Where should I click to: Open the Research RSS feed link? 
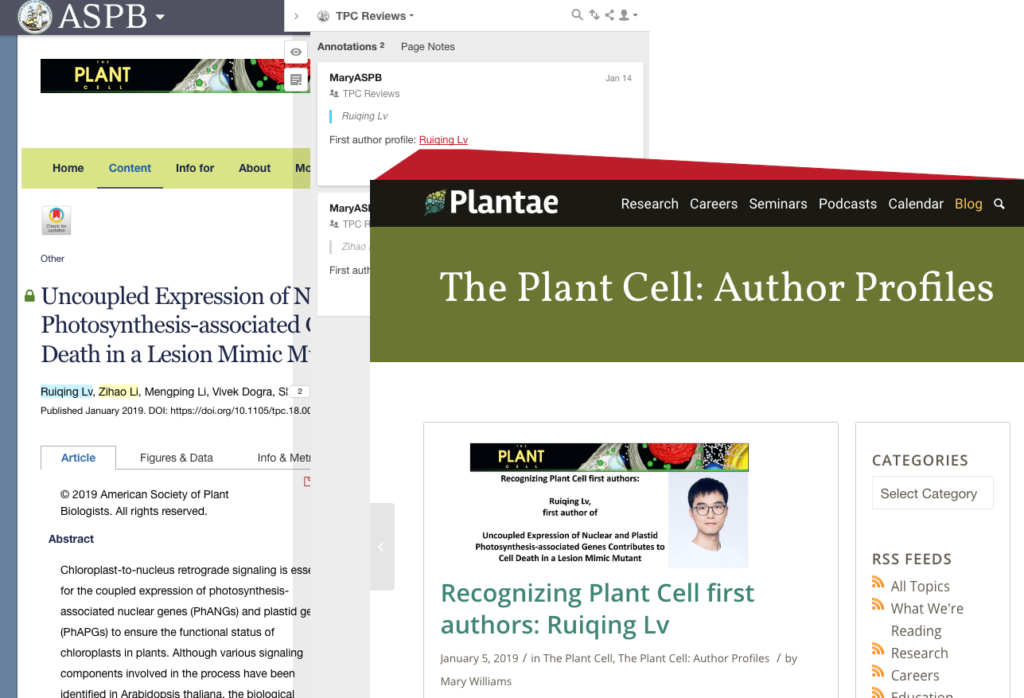click(919, 653)
